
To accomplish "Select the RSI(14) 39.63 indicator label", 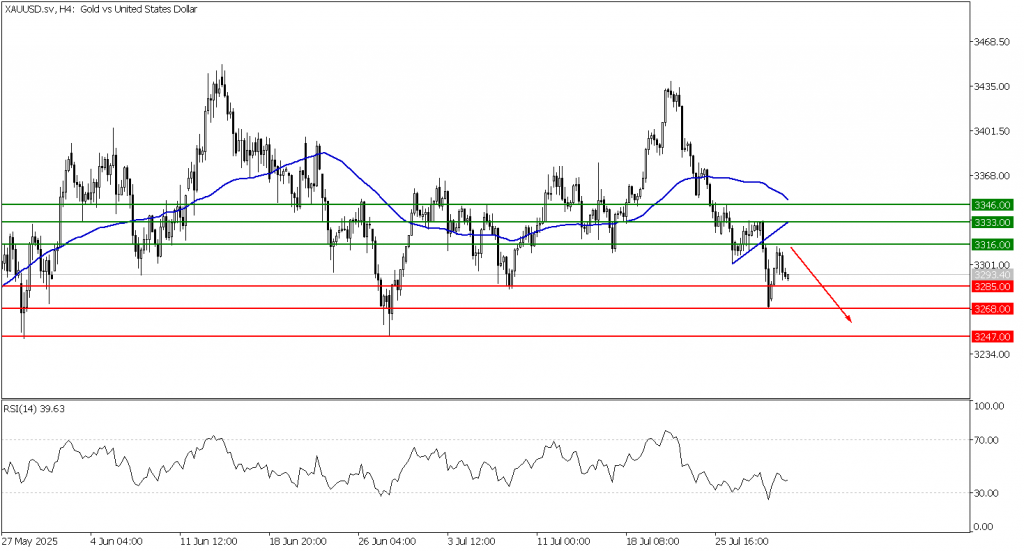I will [x=41, y=408].
